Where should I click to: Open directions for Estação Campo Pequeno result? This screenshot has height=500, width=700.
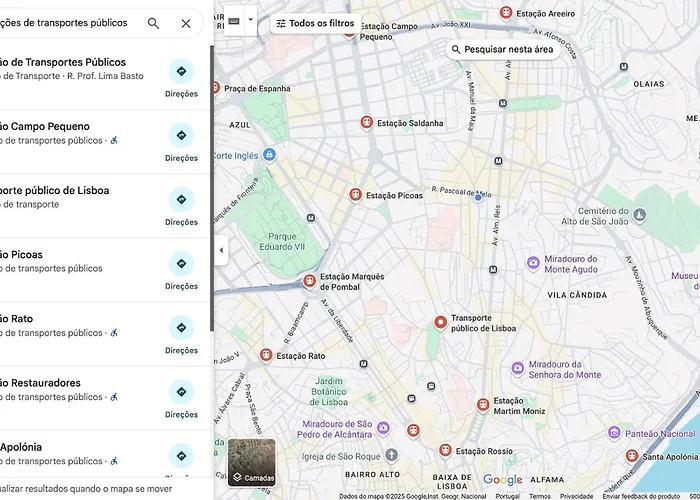[181, 135]
